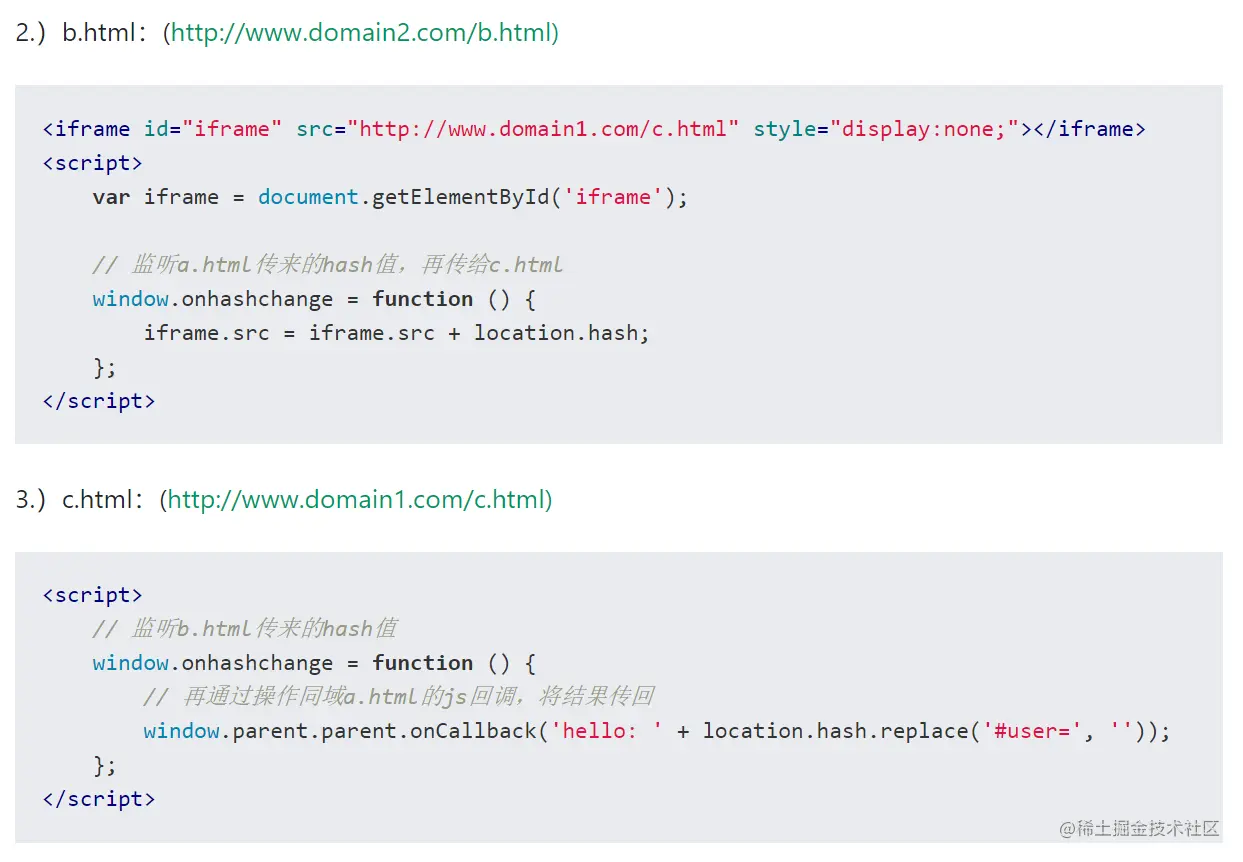Click the 'hello: ' string literal

607,731
